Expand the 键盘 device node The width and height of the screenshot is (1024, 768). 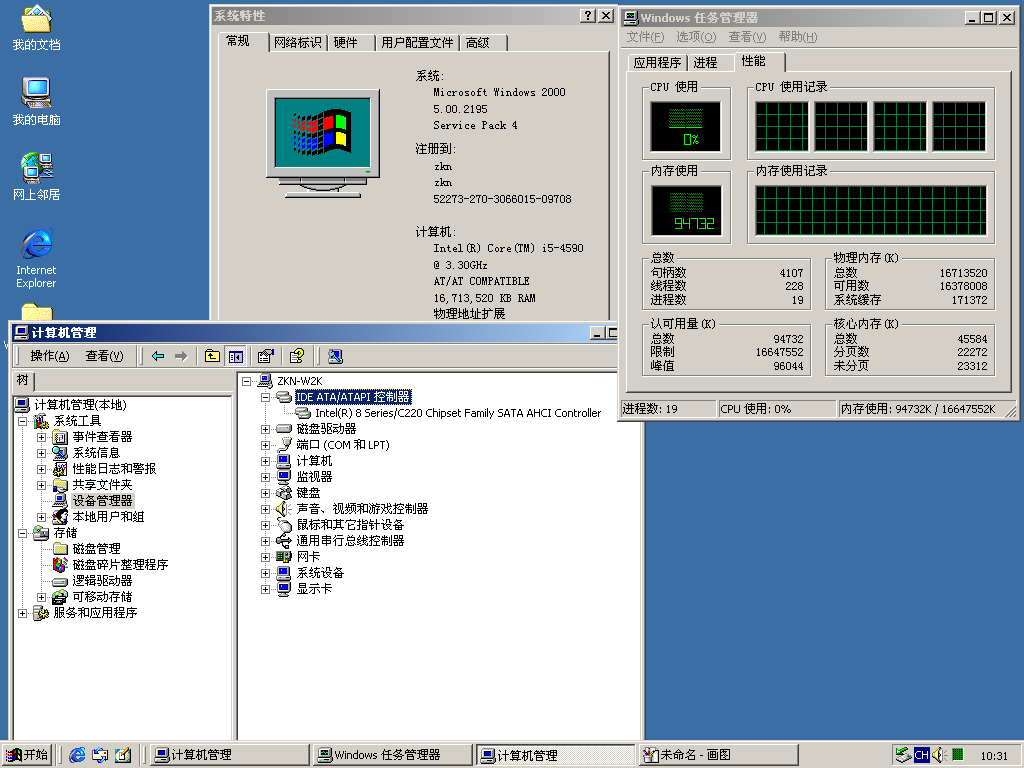point(265,493)
